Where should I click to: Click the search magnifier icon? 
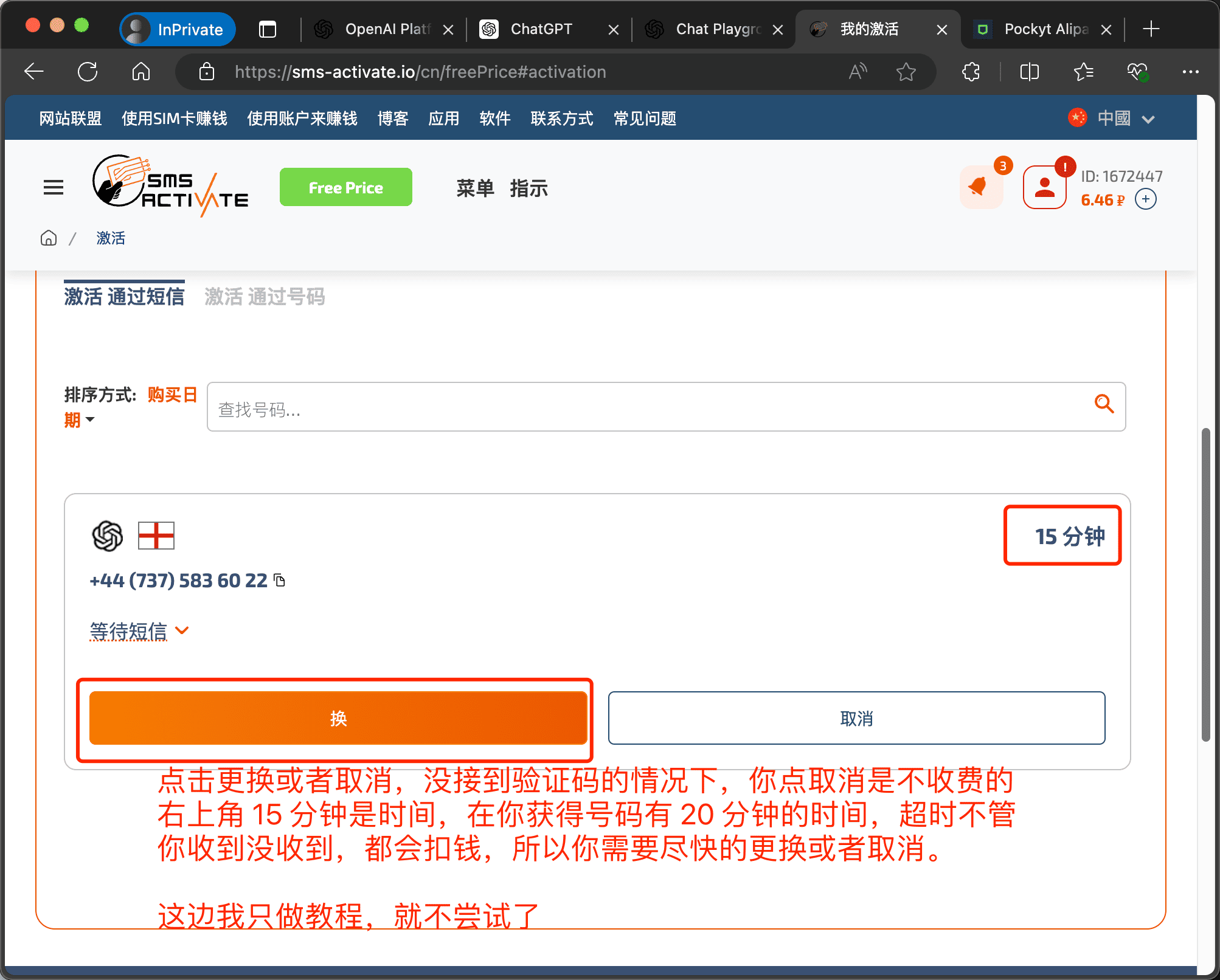1104,404
